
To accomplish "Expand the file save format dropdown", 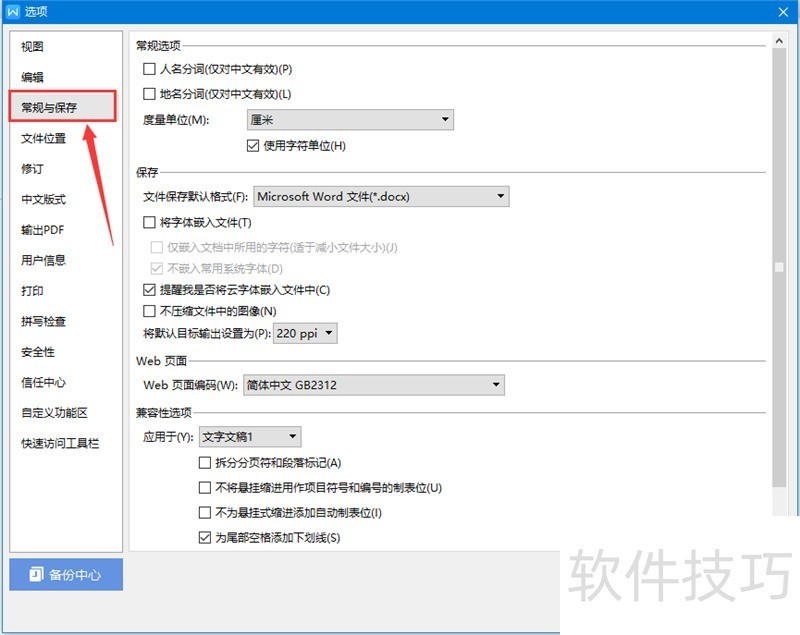I will [381, 196].
